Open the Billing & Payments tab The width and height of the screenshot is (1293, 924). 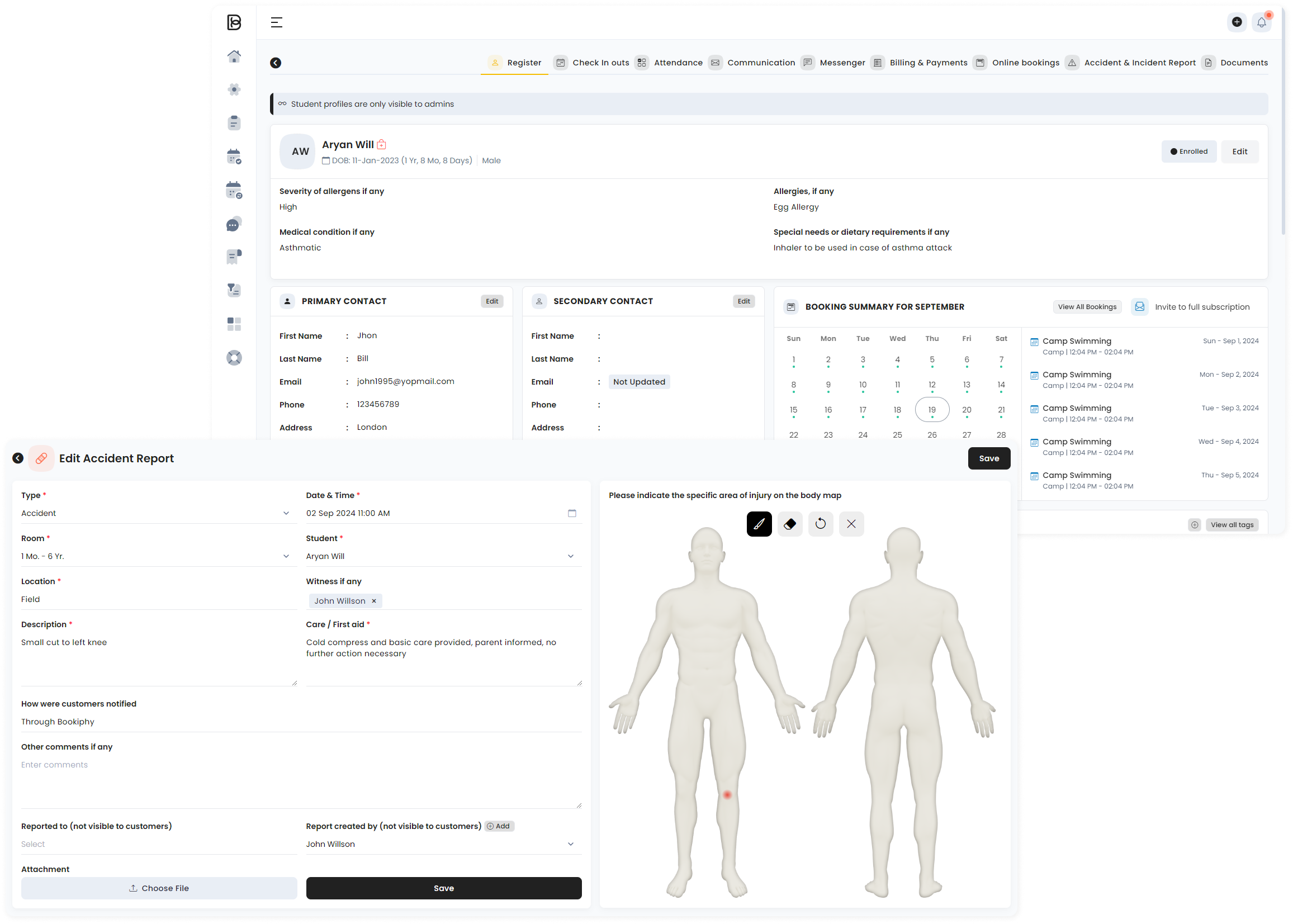928,63
